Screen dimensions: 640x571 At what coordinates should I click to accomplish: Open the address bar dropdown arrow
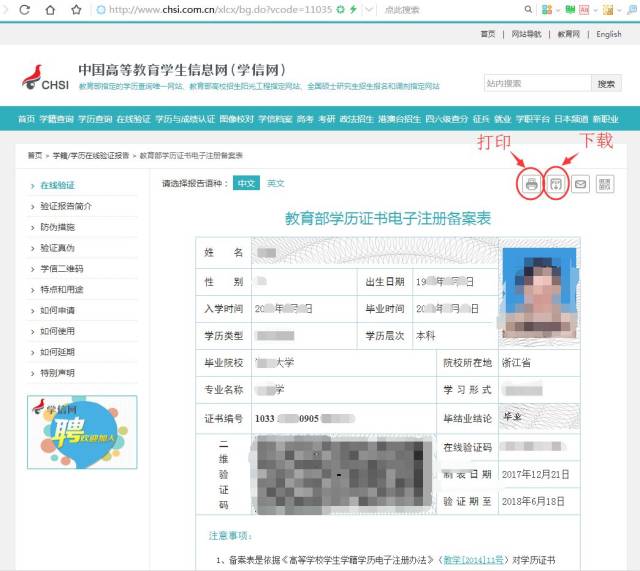369,9
